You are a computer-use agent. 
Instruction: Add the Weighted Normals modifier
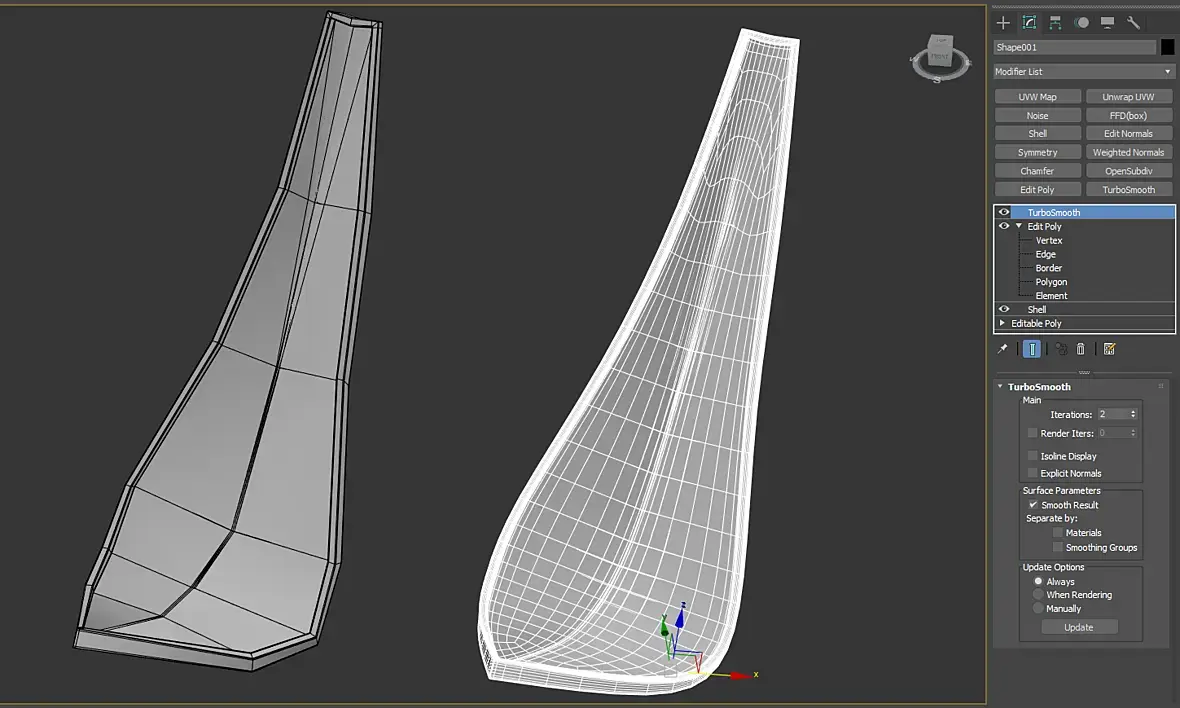click(x=1128, y=152)
